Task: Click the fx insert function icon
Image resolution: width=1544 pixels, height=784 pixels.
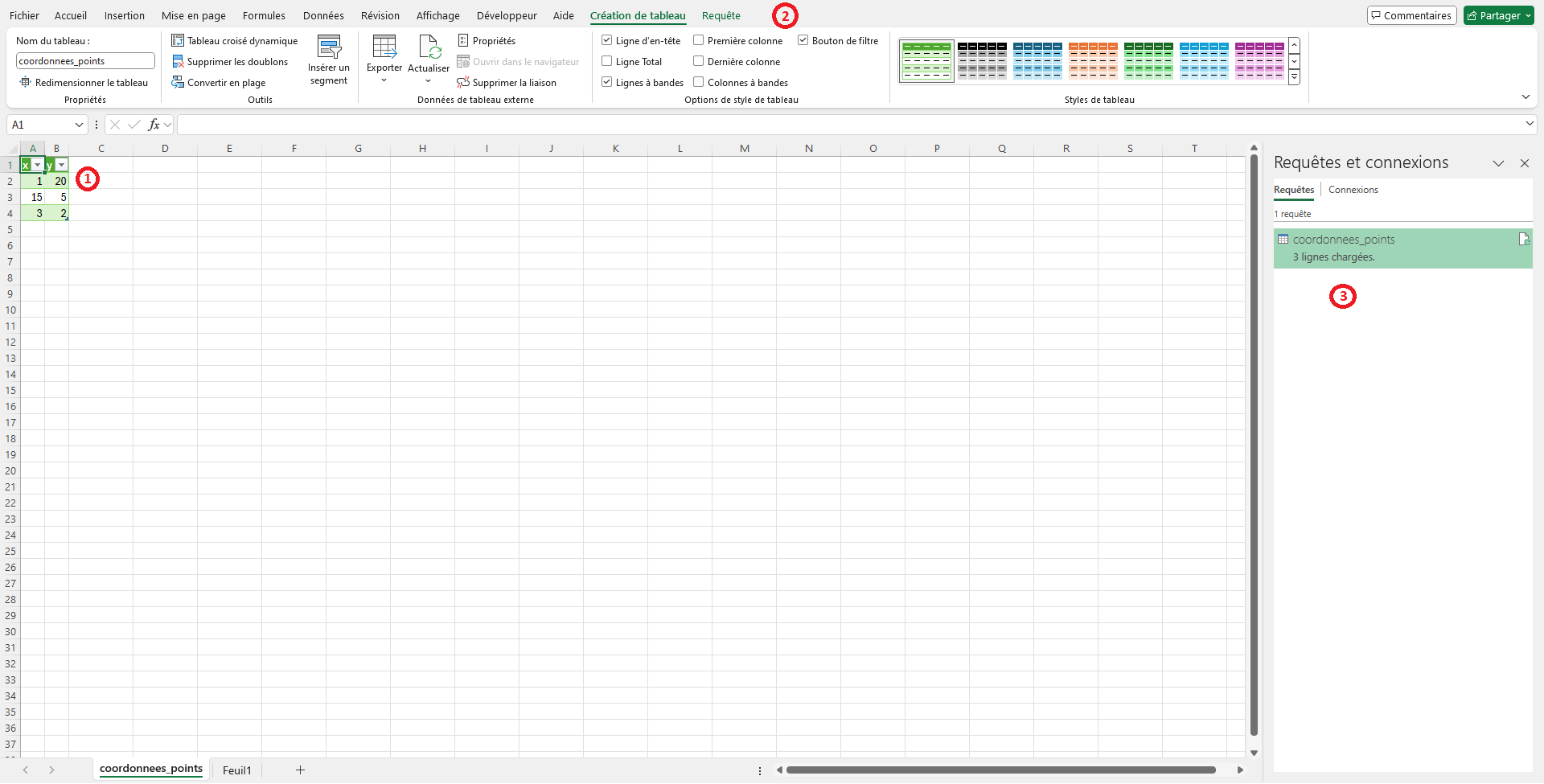Action: (154, 125)
